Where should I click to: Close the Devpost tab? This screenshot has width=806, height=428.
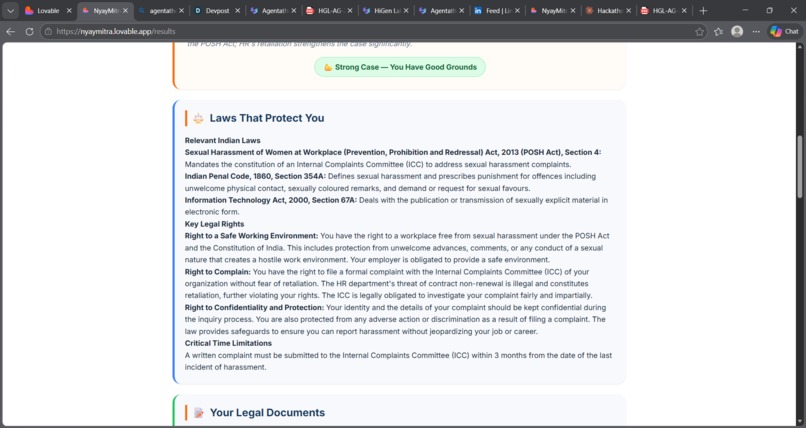237,10
